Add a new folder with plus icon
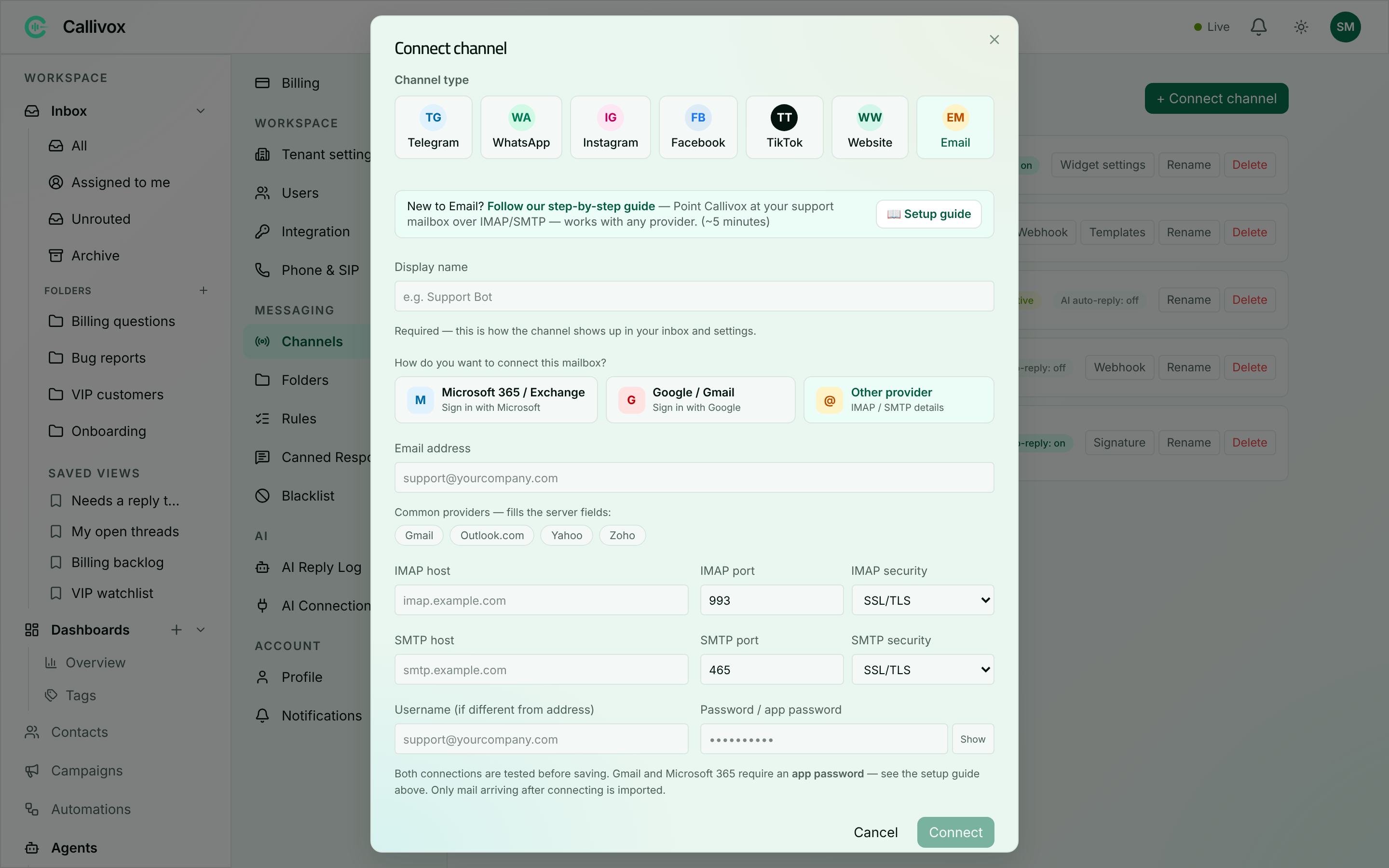The image size is (1389, 868). tap(203, 290)
